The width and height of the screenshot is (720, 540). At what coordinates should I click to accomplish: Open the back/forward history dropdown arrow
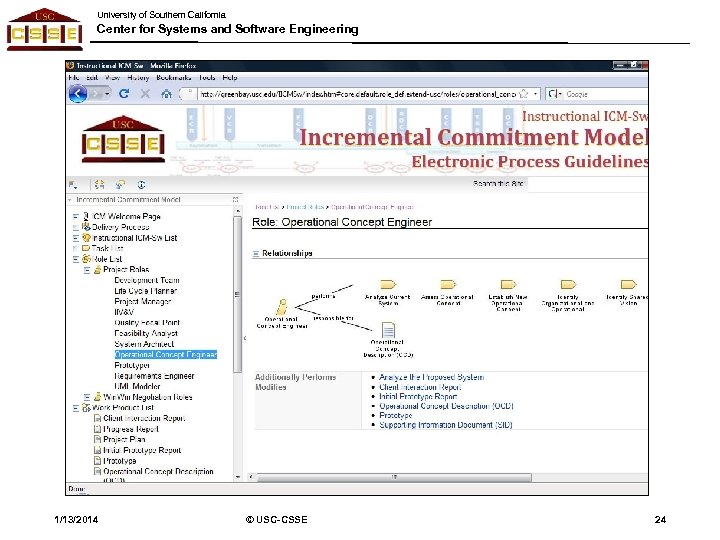tap(107, 94)
